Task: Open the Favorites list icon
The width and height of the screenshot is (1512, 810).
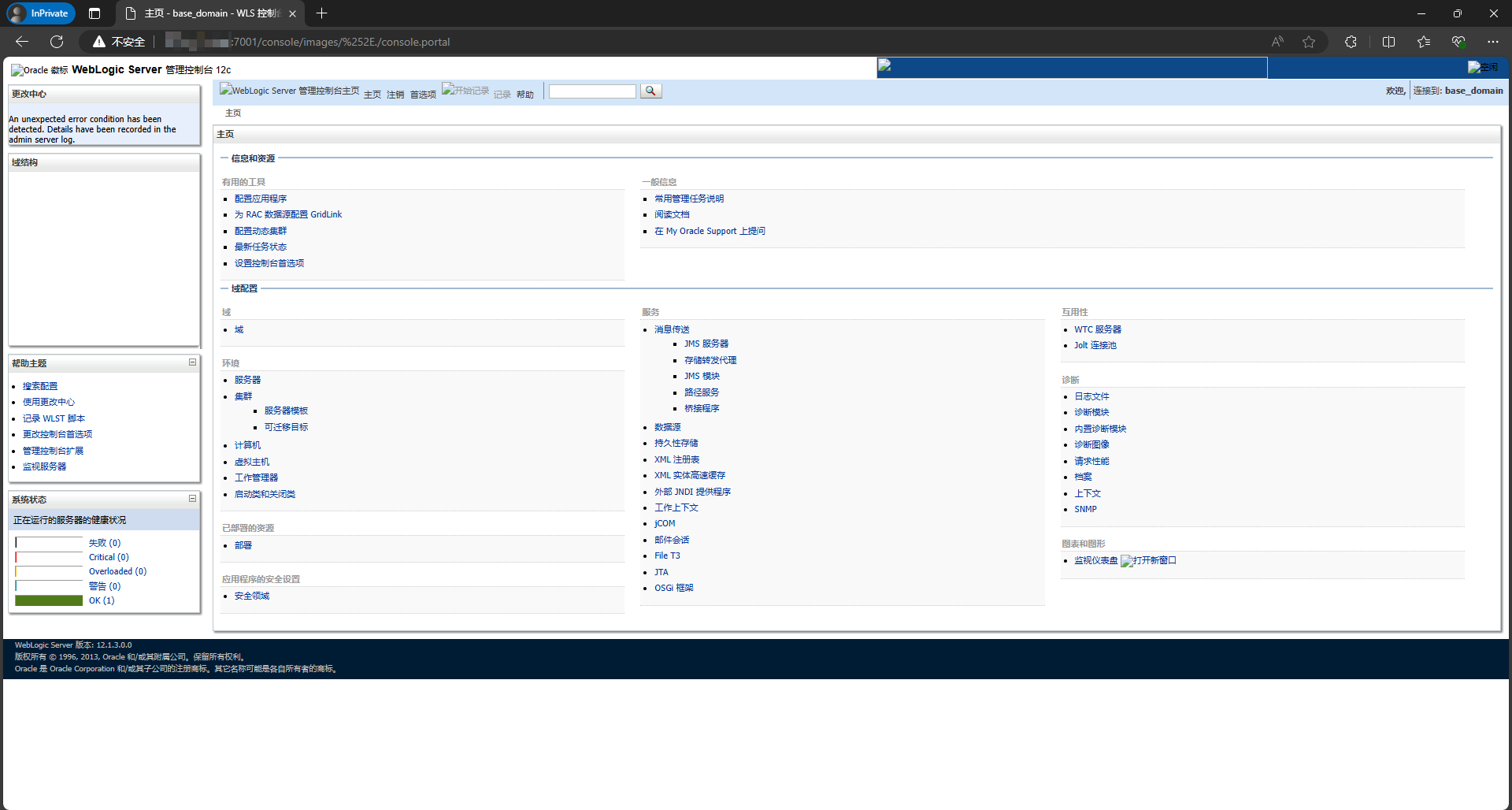Action: 1423,42
